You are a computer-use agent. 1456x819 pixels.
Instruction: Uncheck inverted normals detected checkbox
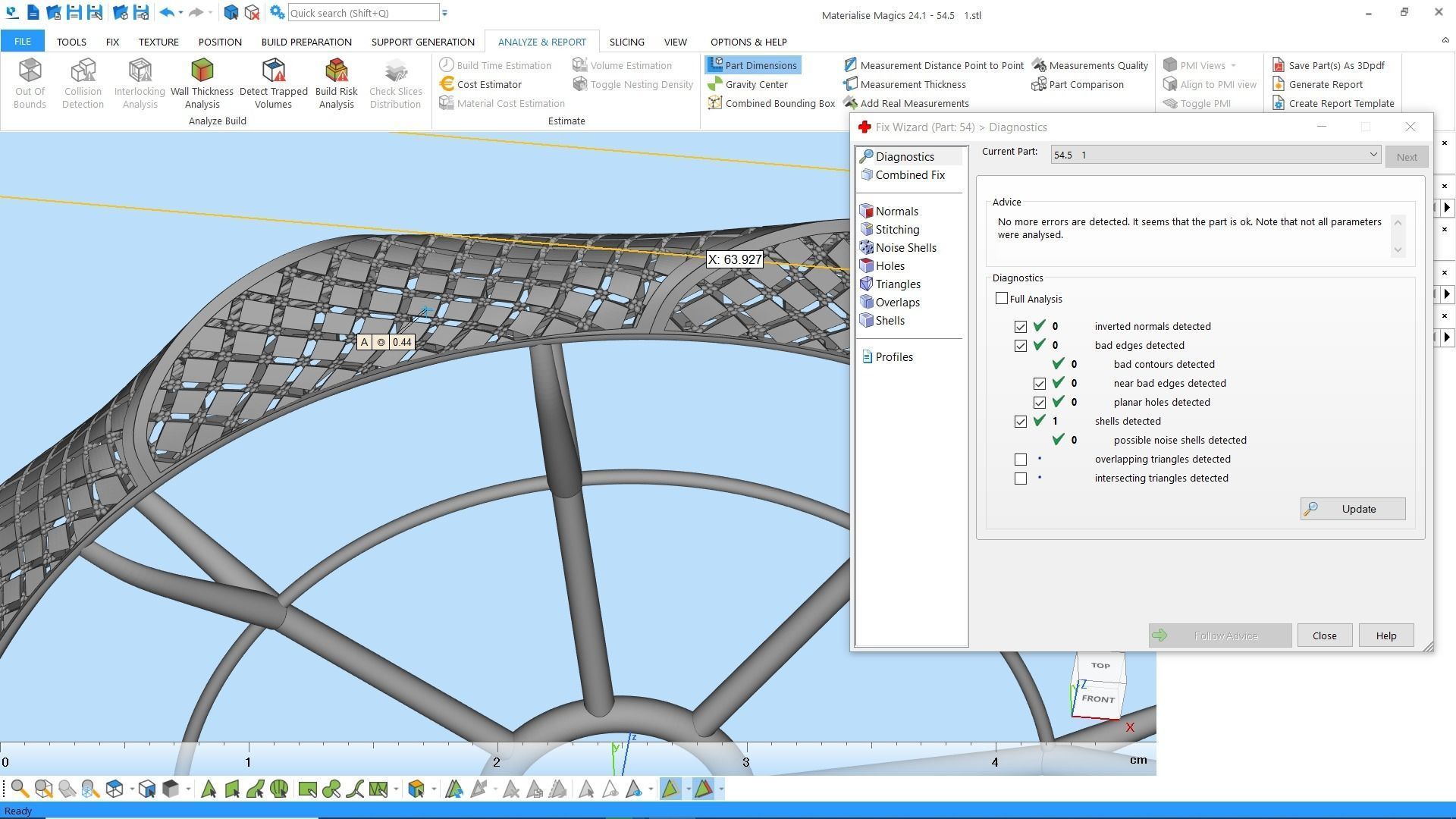(1021, 327)
